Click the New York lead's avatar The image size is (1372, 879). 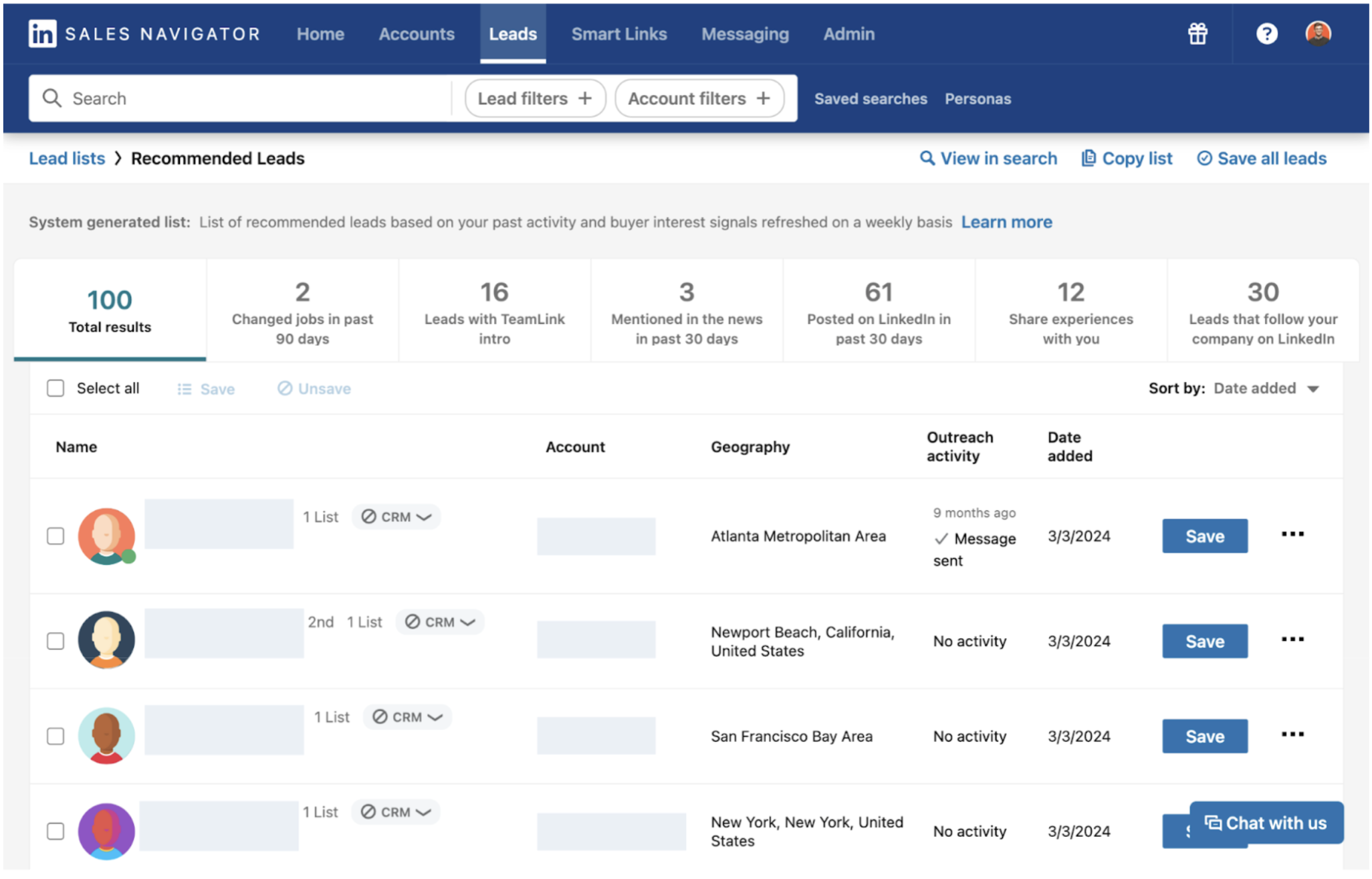[x=106, y=832]
